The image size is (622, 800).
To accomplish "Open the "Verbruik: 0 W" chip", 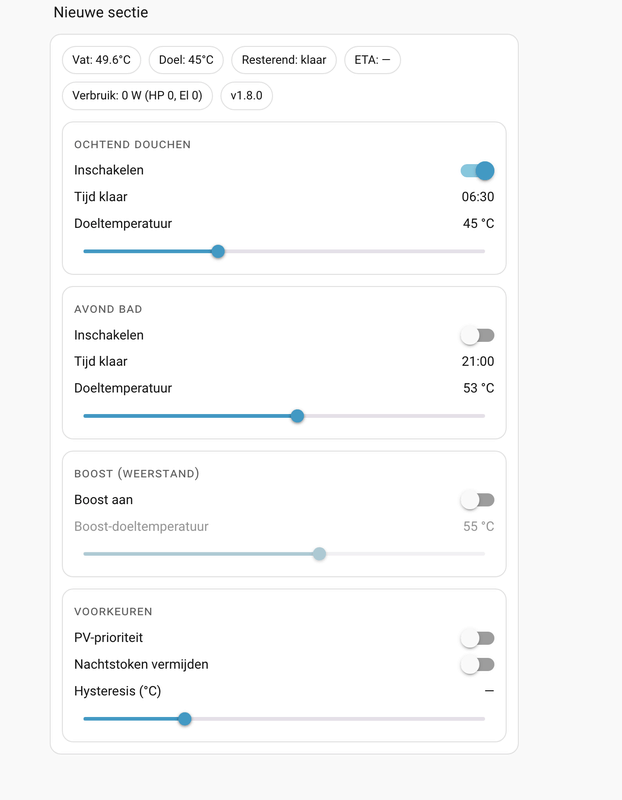I will pos(137,96).
